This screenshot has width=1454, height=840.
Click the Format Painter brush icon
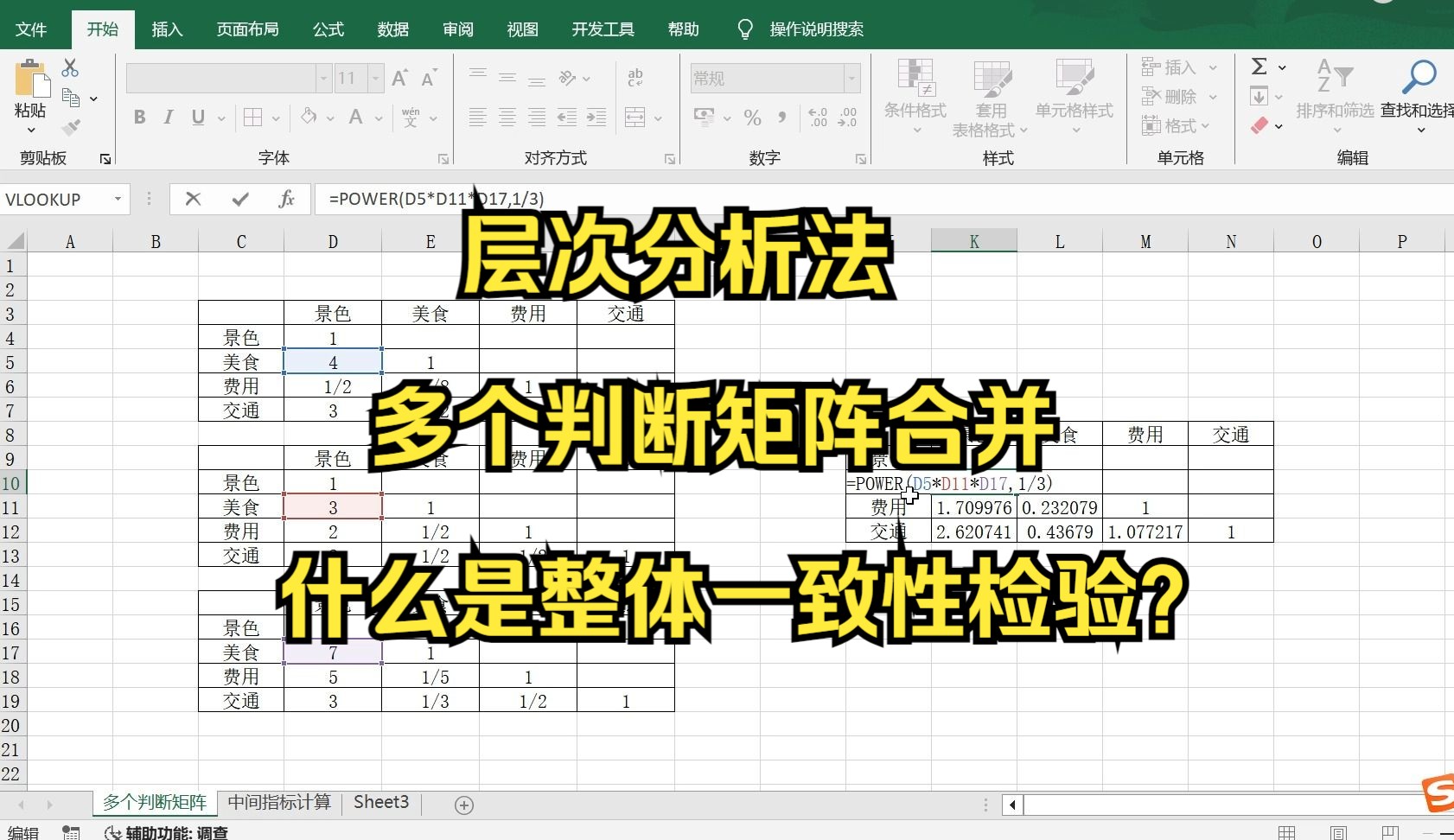pyautogui.click(x=71, y=127)
